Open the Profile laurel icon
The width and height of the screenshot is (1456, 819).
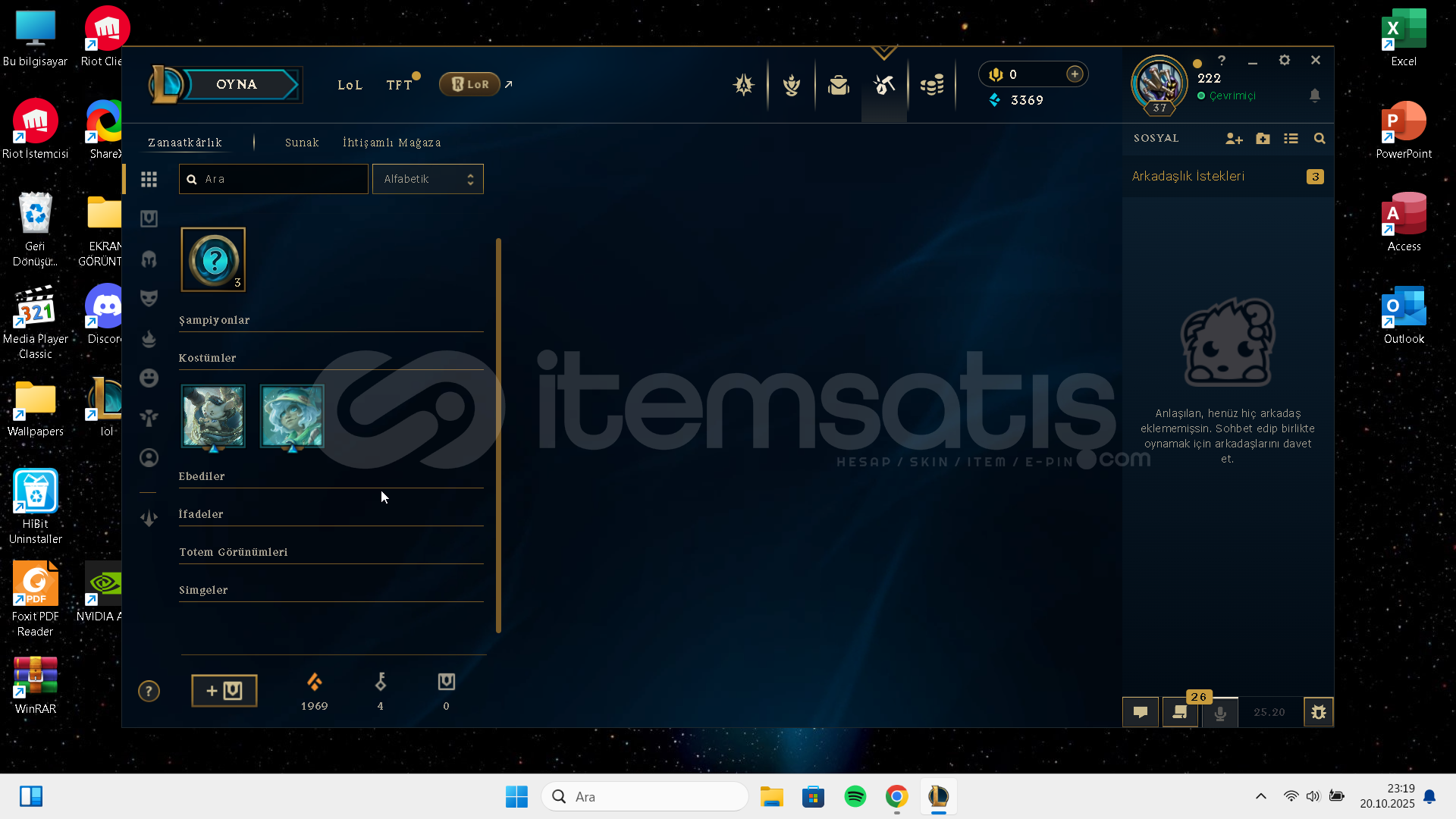[792, 85]
